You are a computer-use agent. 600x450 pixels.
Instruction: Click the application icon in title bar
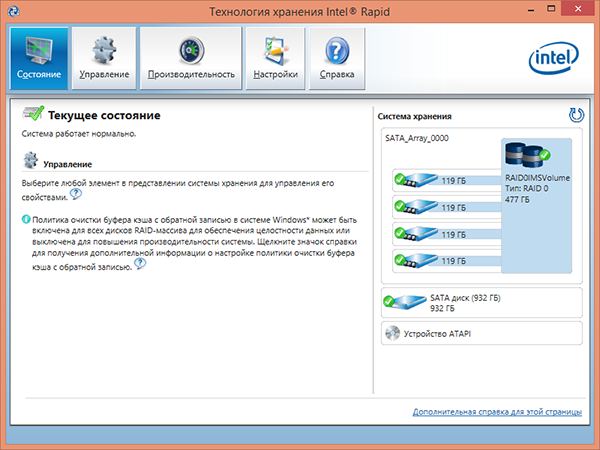click(x=13, y=11)
